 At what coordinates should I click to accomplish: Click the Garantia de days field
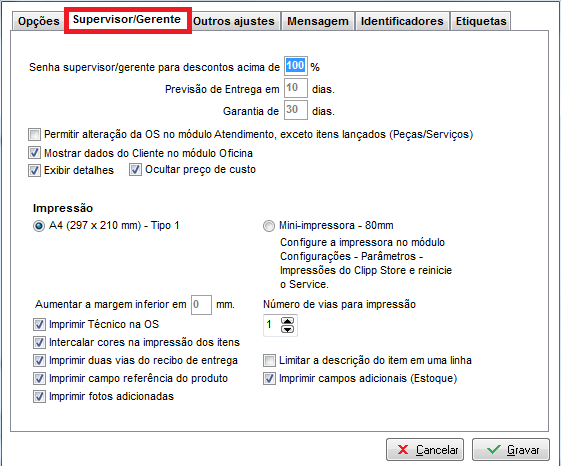[x=296, y=110]
